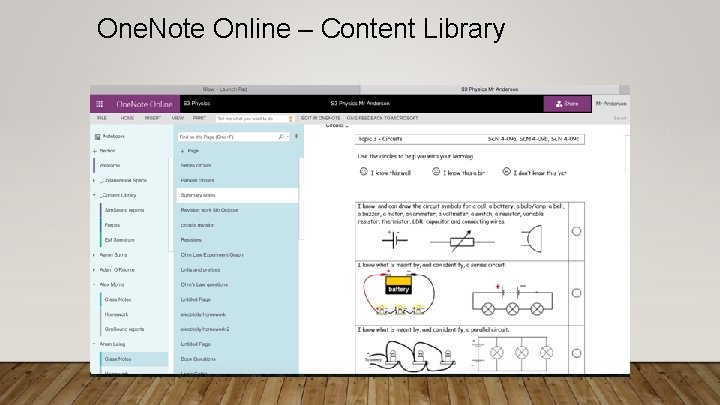Click the lightbulb icon in Tell me box

point(290,118)
